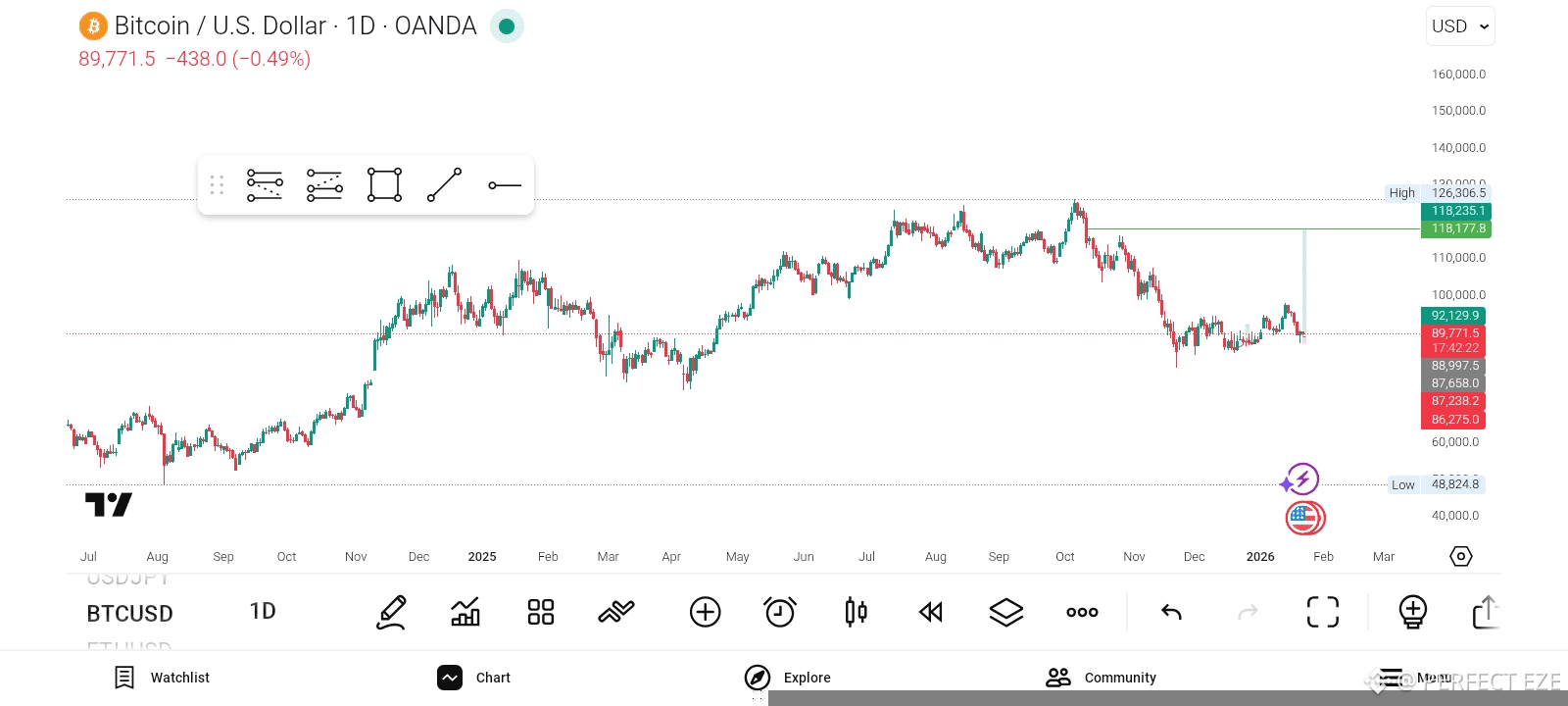Open the pencil drawing tools
The image size is (1568, 706).
pos(391,612)
